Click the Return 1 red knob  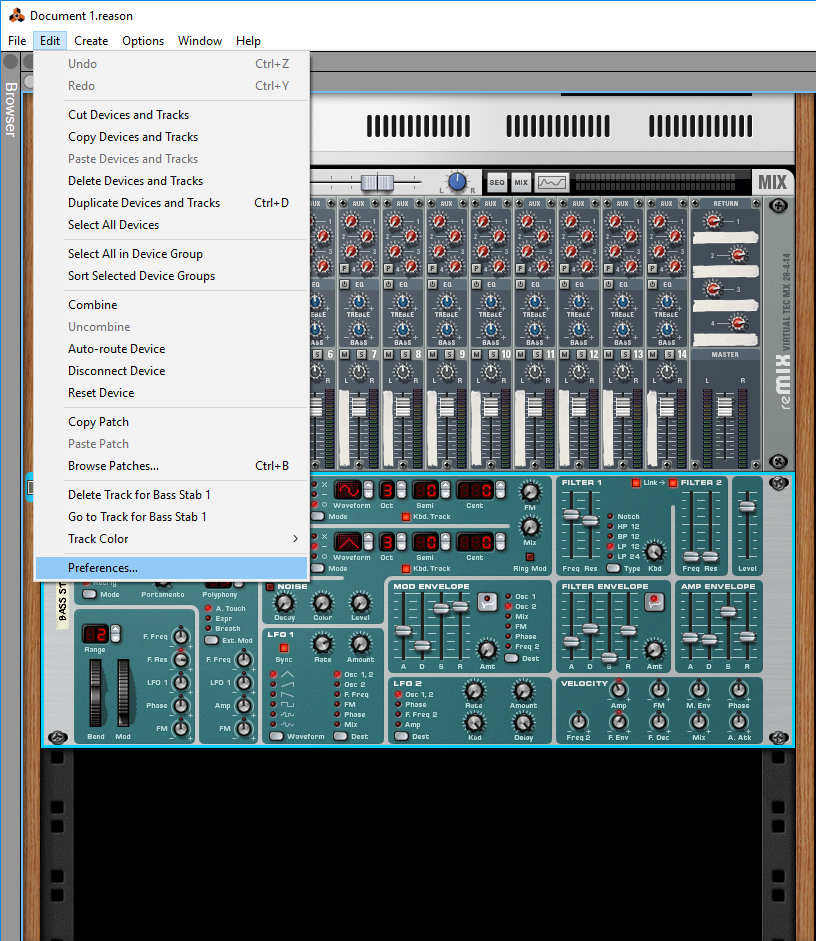(714, 221)
